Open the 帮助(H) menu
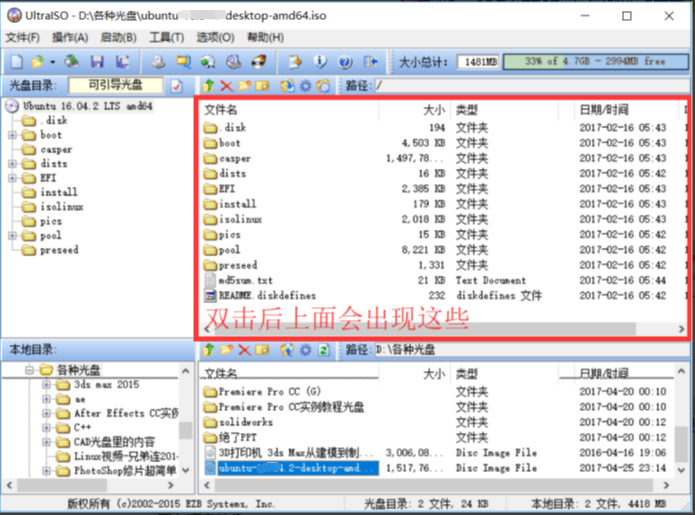The width and height of the screenshot is (695, 515). 266,38
